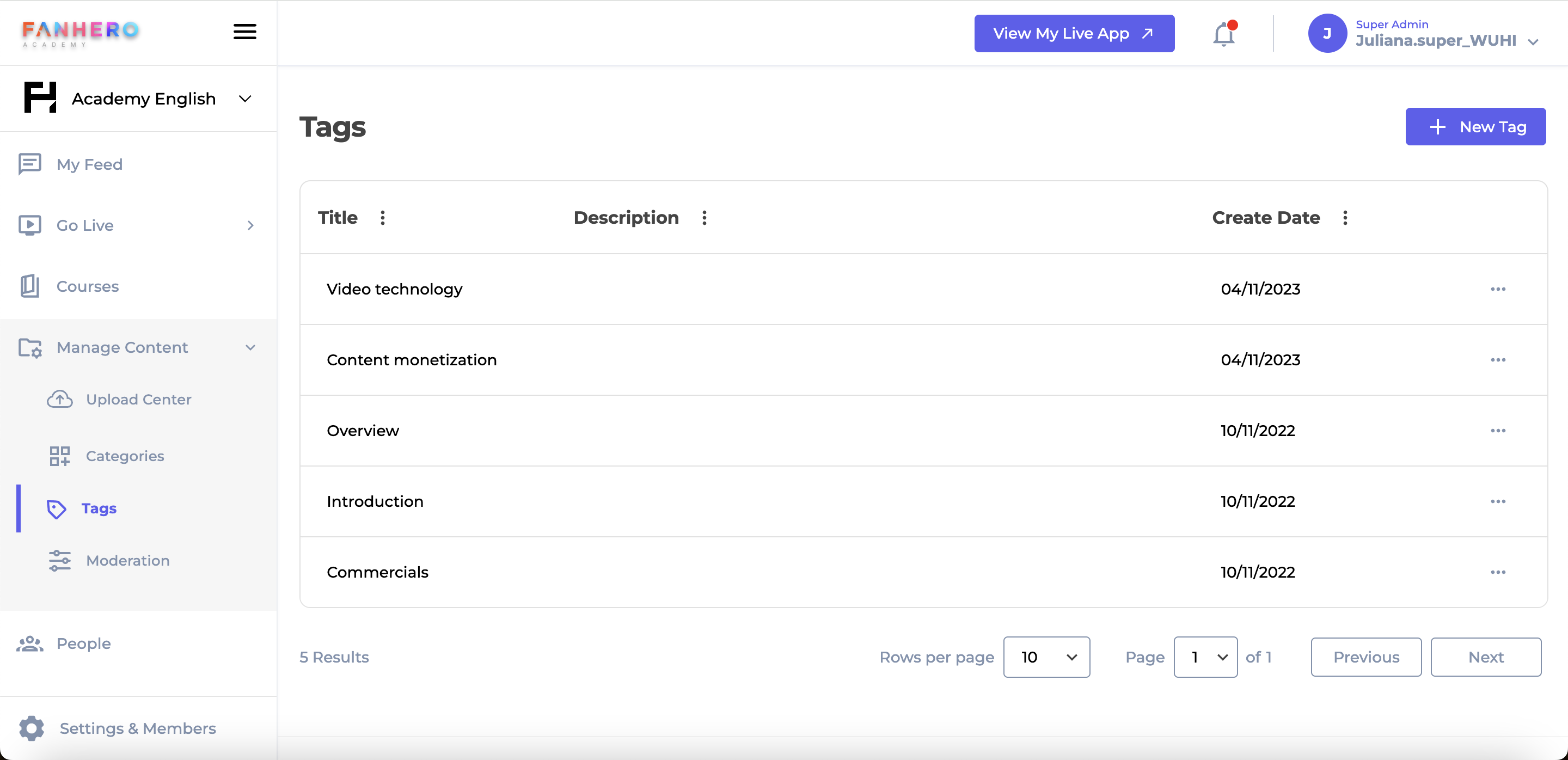Click the My Feed icon
Image resolution: width=1568 pixels, height=760 pixels.
pyautogui.click(x=29, y=164)
